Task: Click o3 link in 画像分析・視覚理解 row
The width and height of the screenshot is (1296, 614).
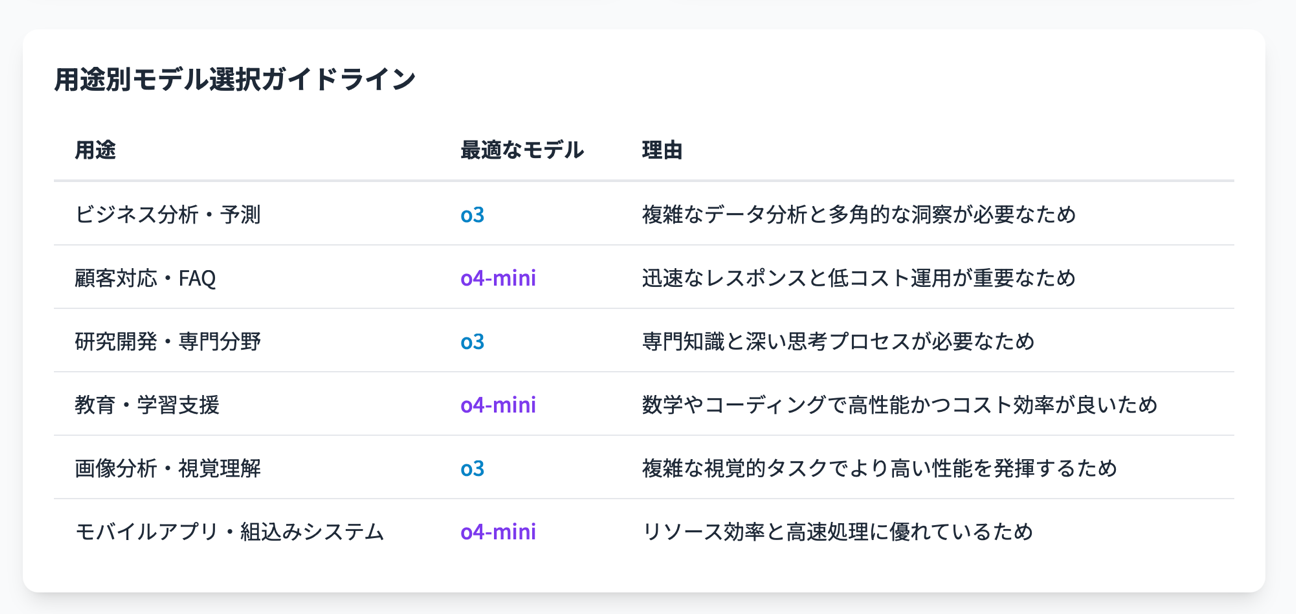Action: (472, 468)
